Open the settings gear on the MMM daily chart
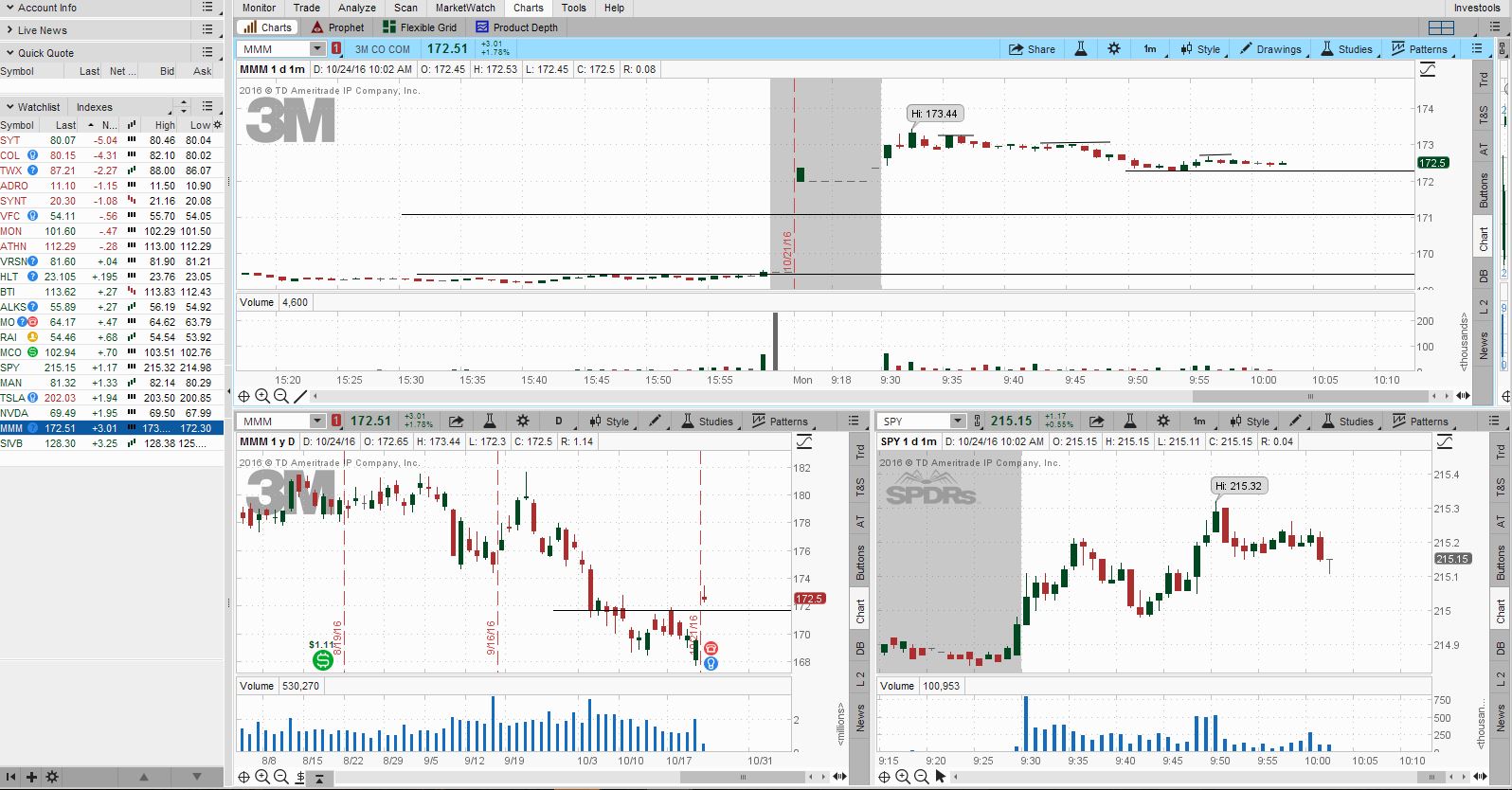 523,422
